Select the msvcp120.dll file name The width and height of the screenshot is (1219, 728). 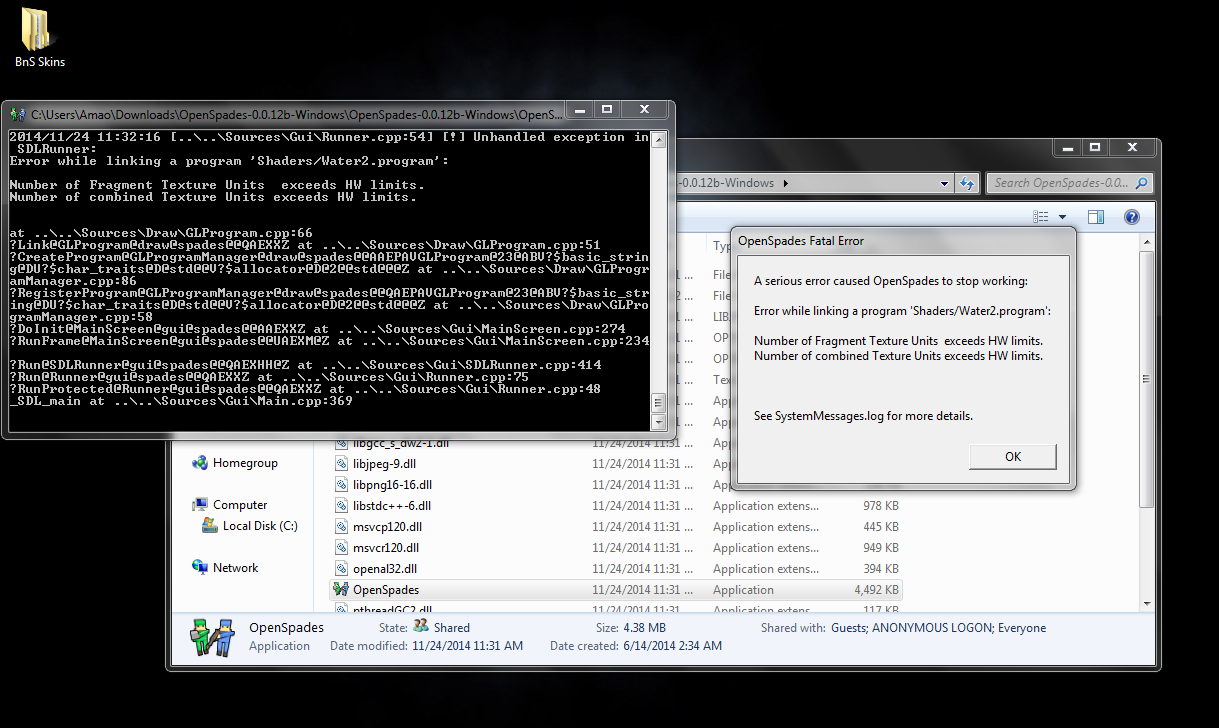tap(388, 527)
